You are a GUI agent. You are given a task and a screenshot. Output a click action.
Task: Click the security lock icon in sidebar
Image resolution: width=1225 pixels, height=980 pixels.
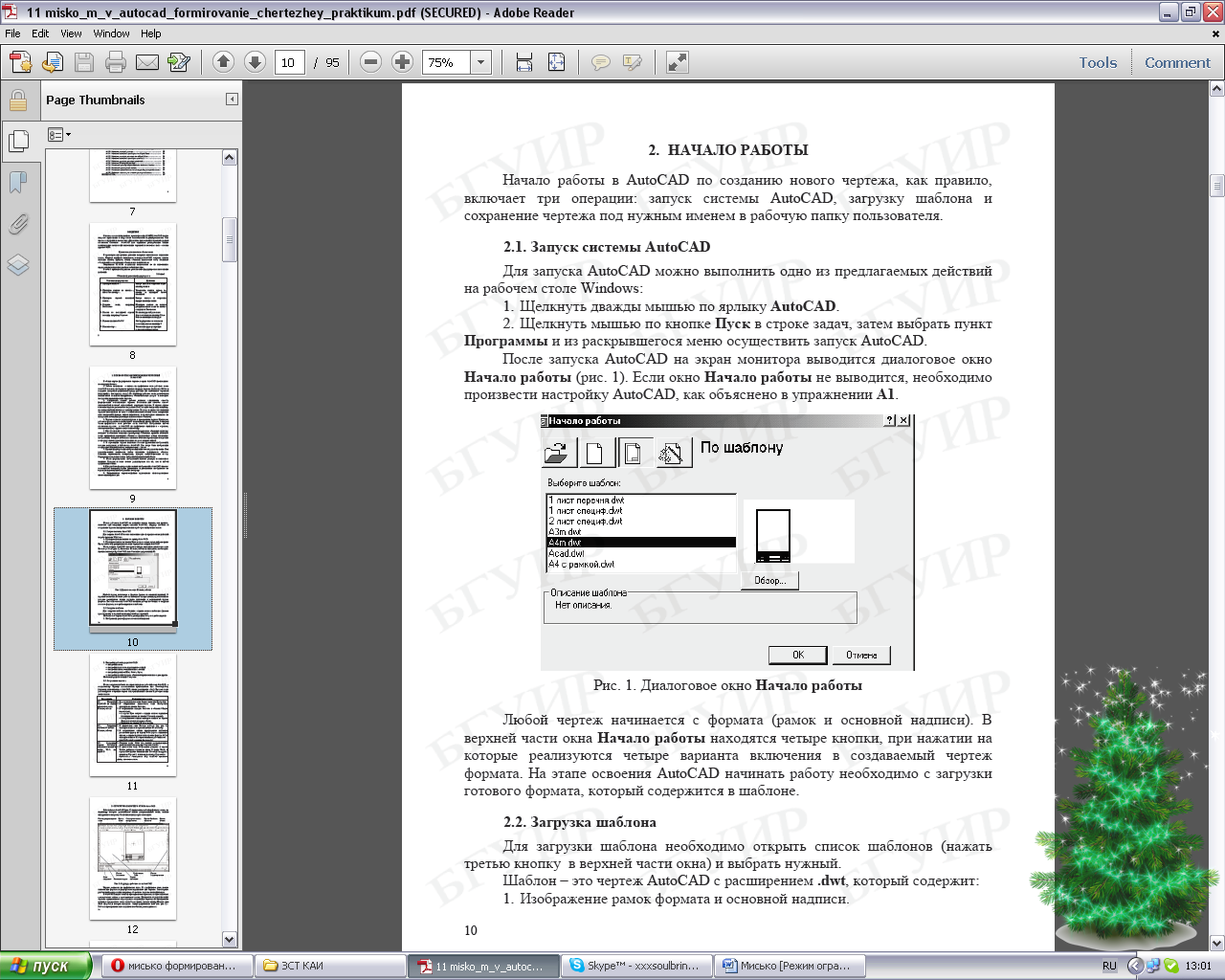pyautogui.click(x=18, y=100)
